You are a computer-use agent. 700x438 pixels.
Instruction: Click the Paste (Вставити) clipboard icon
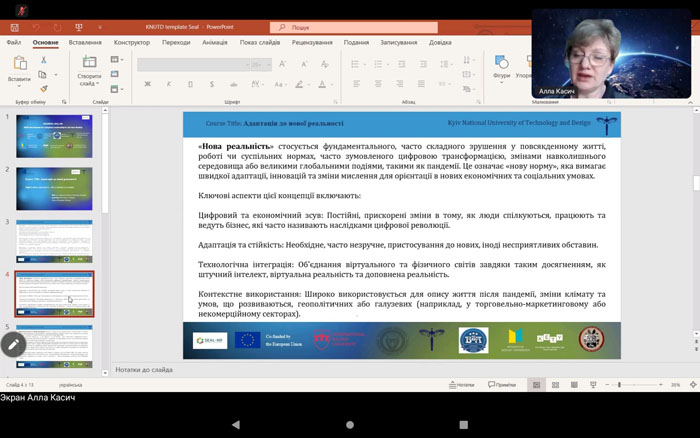pyautogui.click(x=18, y=65)
